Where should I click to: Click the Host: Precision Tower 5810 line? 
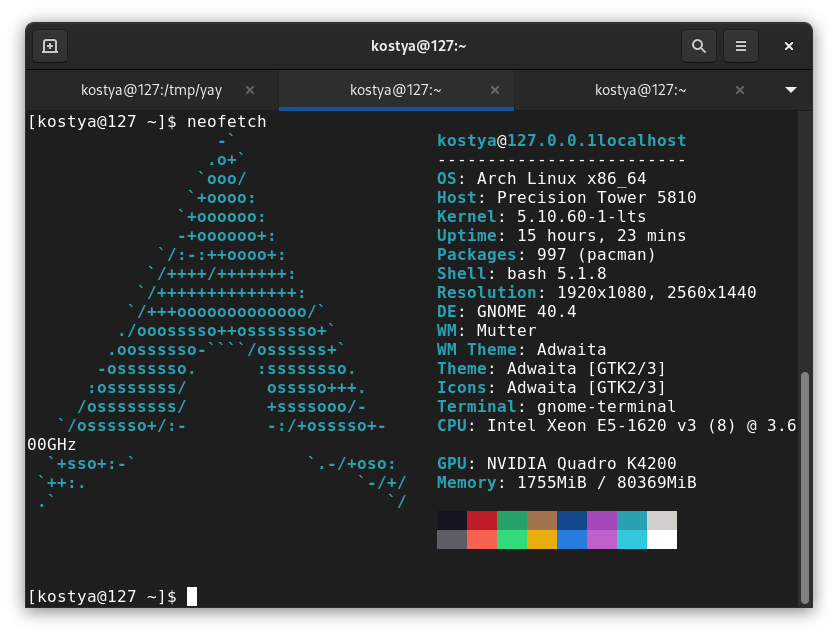pyautogui.click(x=567, y=197)
